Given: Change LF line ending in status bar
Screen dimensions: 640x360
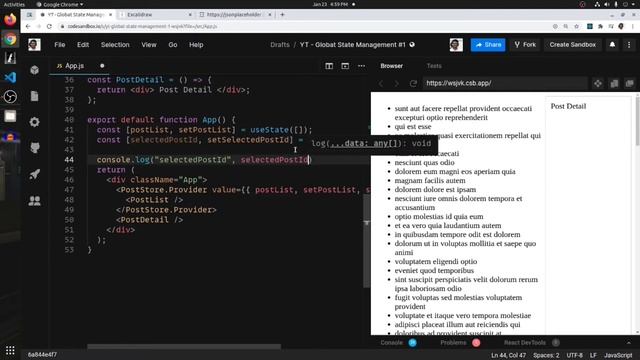Looking at the screenshot, I should [x=593, y=355].
